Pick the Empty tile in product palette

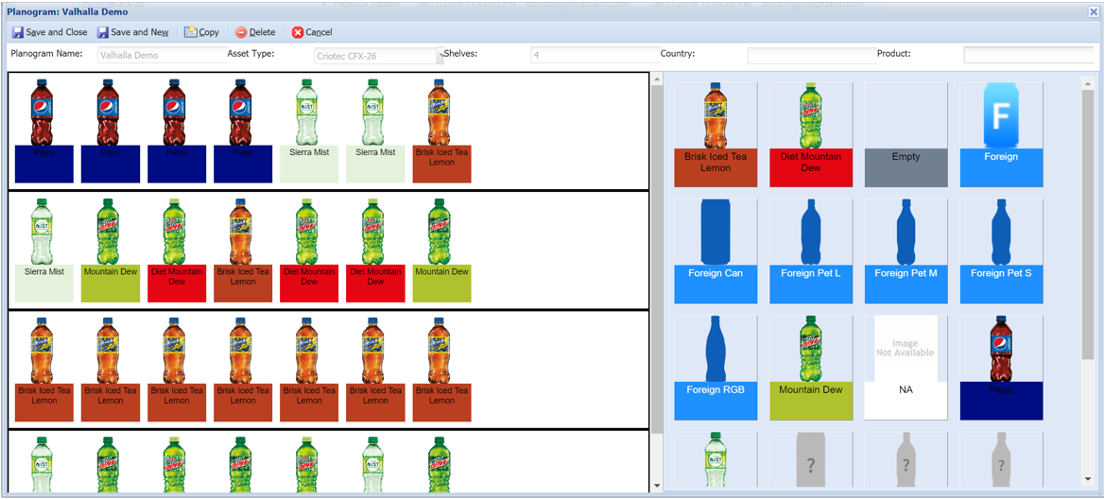906,134
